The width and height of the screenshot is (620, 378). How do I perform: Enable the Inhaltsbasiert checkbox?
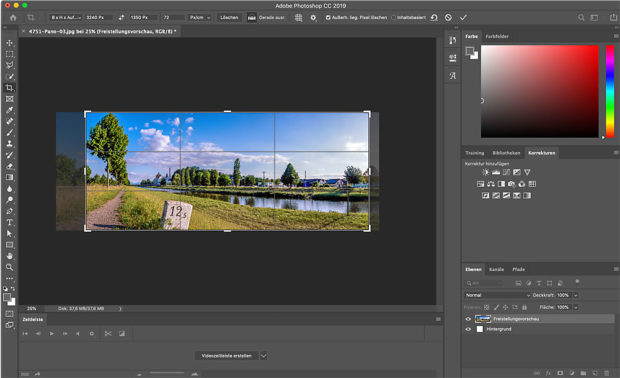pyautogui.click(x=393, y=17)
